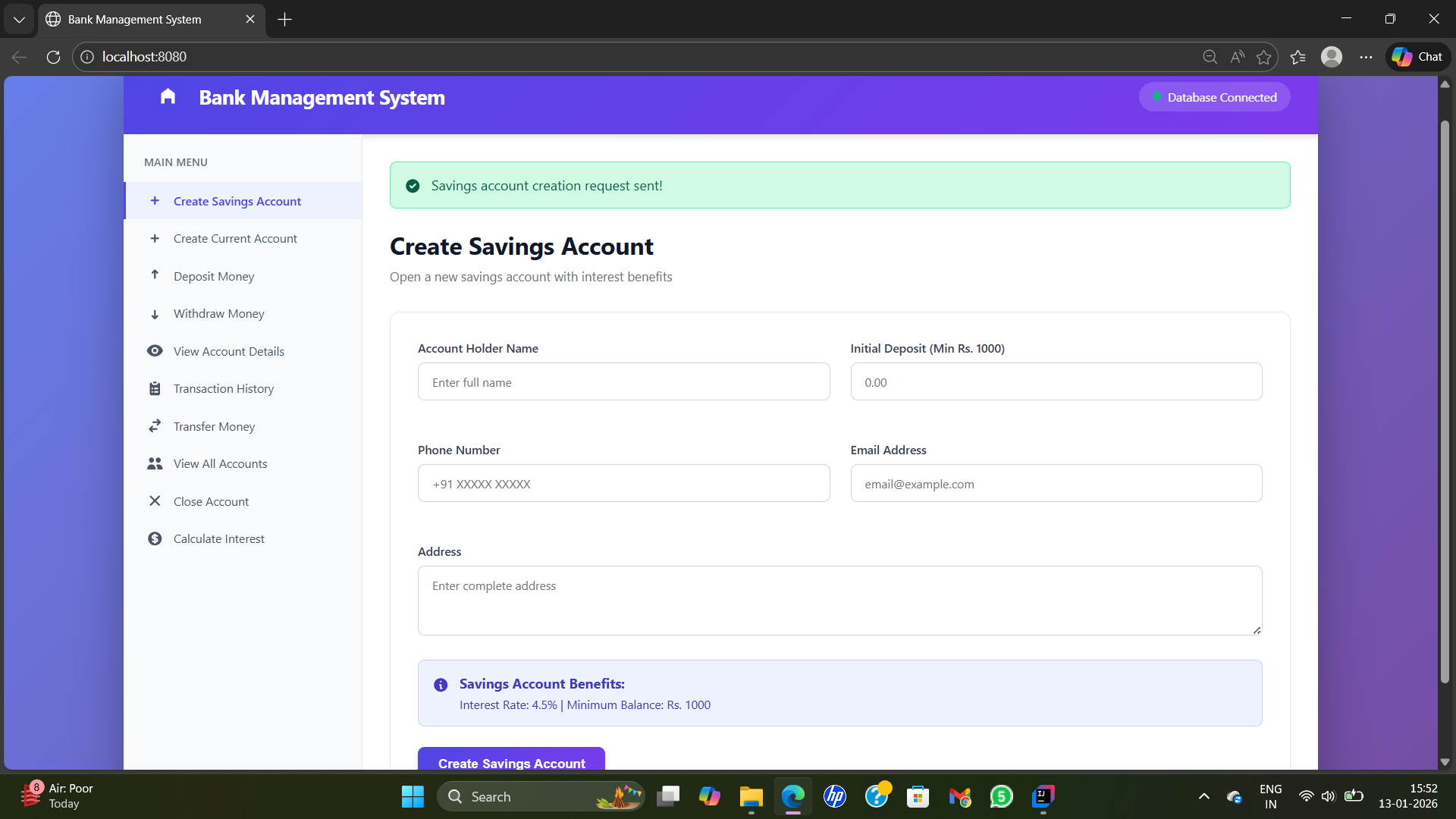Click into the Email Address field

pyautogui.click(x=1056, y=484)
